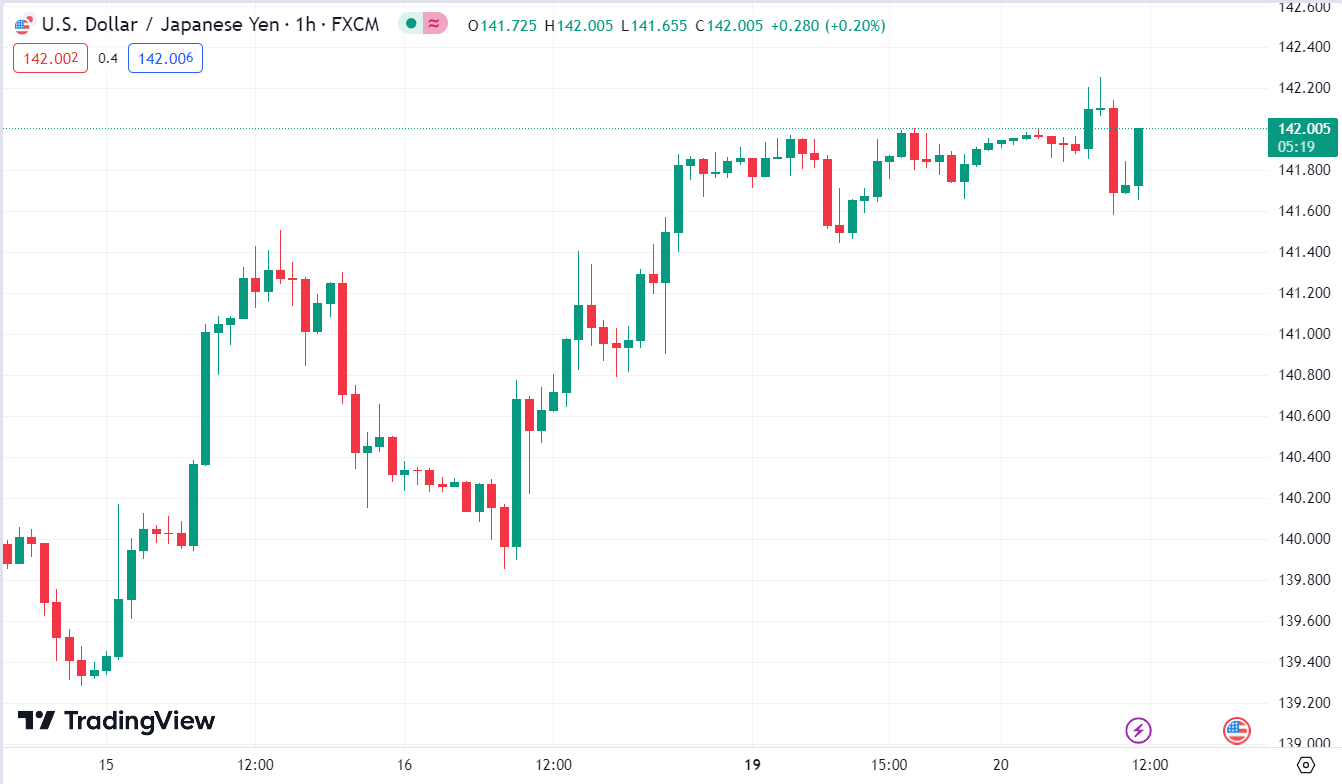The height and width of the screenshot is (784, 1342).
Task: Click the 15:00 label on time axis
Action: click(889, 765)
